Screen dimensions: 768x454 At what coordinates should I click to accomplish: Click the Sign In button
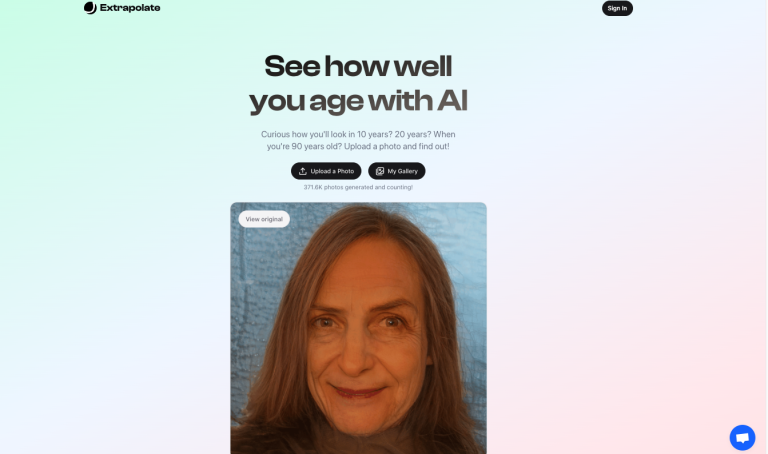coord(617,8)
